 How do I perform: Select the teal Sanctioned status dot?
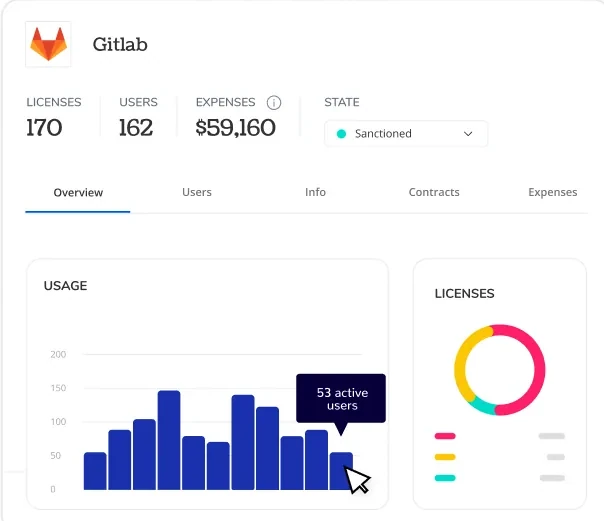[x=341, y=134]
